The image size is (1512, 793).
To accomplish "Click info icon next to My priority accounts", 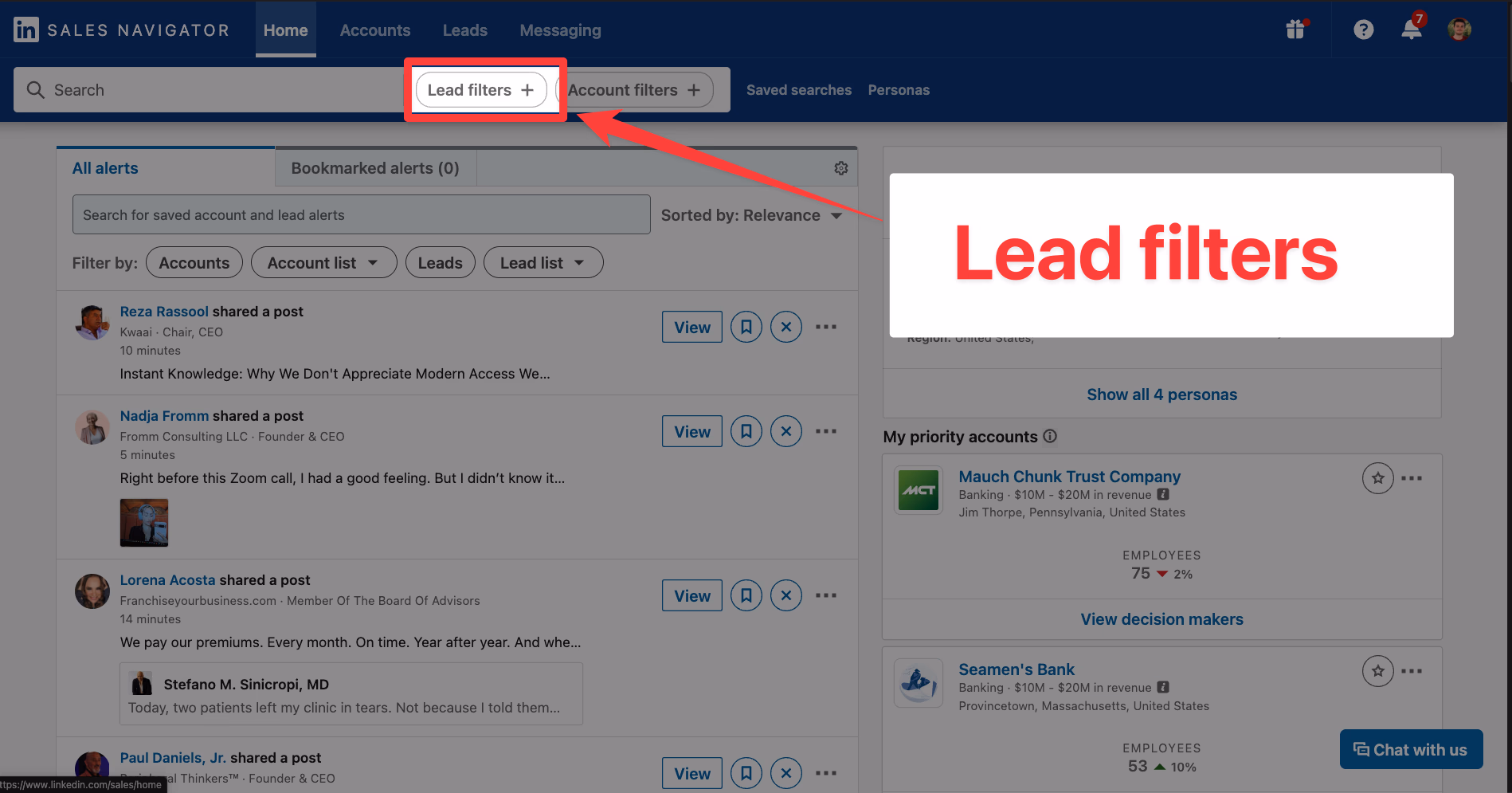I will click(x=1050, y=436).
